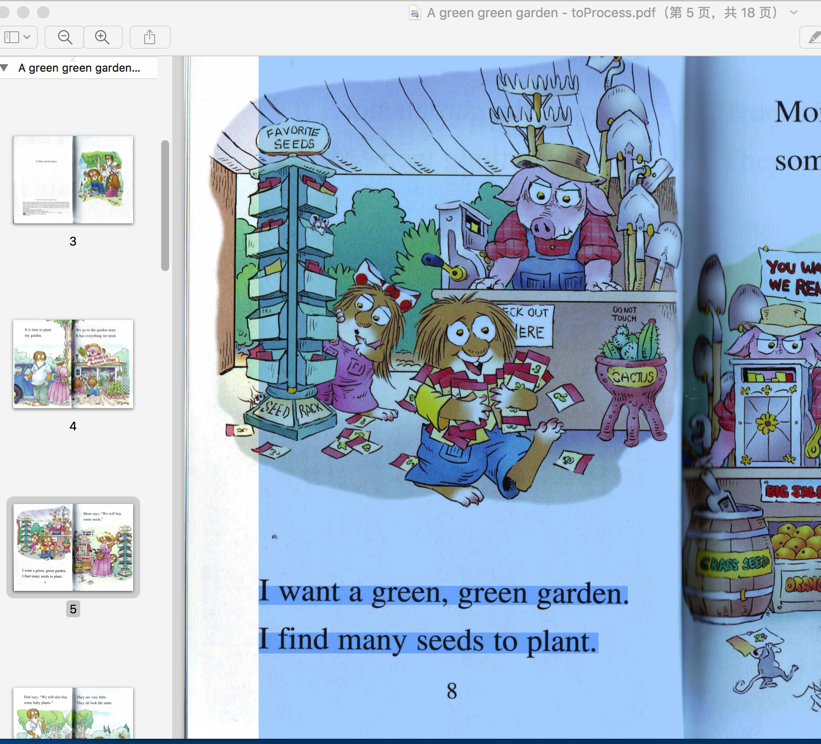821x744 pixels.
Task: Open the sidebar view options button
Action: [17, 37]
